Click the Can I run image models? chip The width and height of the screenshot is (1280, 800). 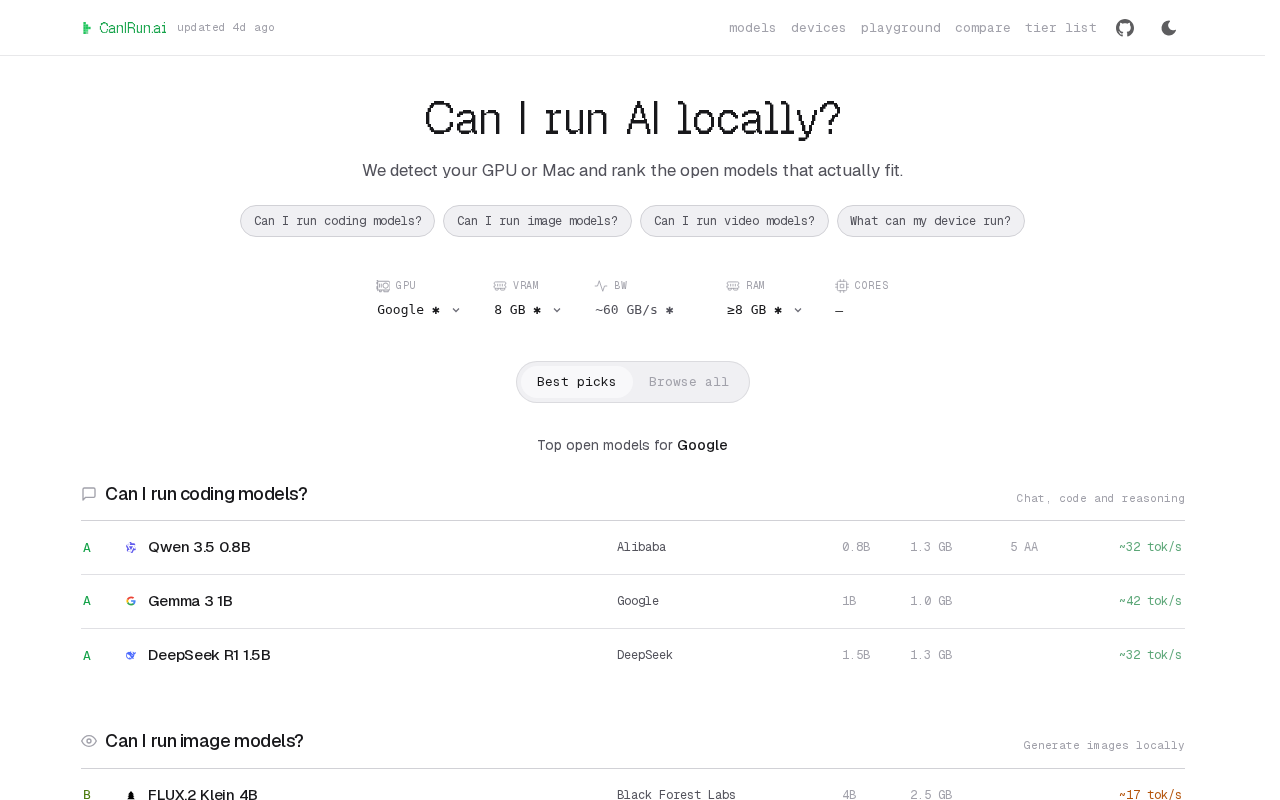[538, 221]
